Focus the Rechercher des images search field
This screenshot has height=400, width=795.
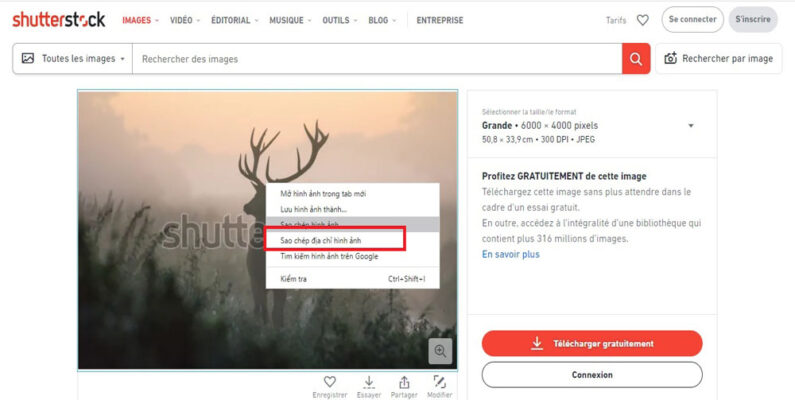click(x=376, y=59)
